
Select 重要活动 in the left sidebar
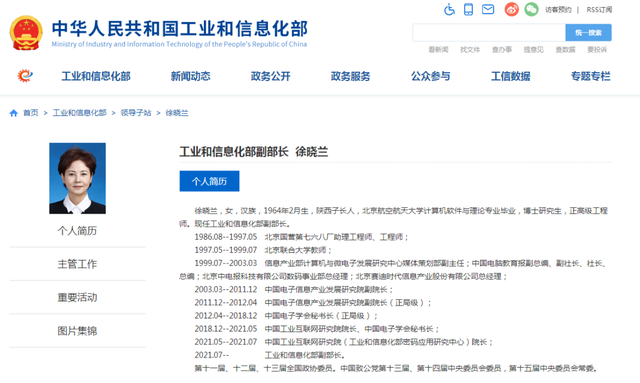point(77,297)
